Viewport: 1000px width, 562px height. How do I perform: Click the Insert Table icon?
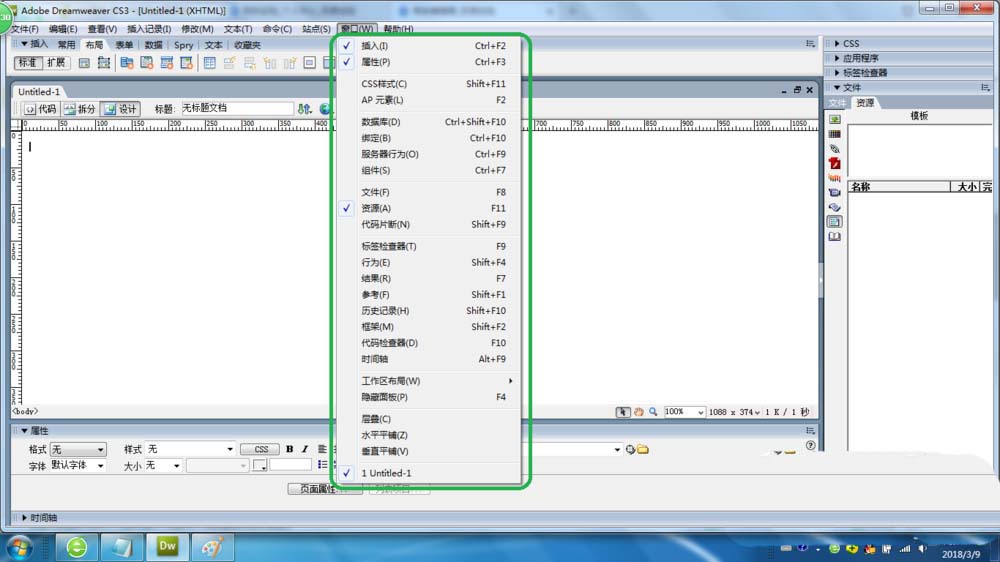coord(209,63)
